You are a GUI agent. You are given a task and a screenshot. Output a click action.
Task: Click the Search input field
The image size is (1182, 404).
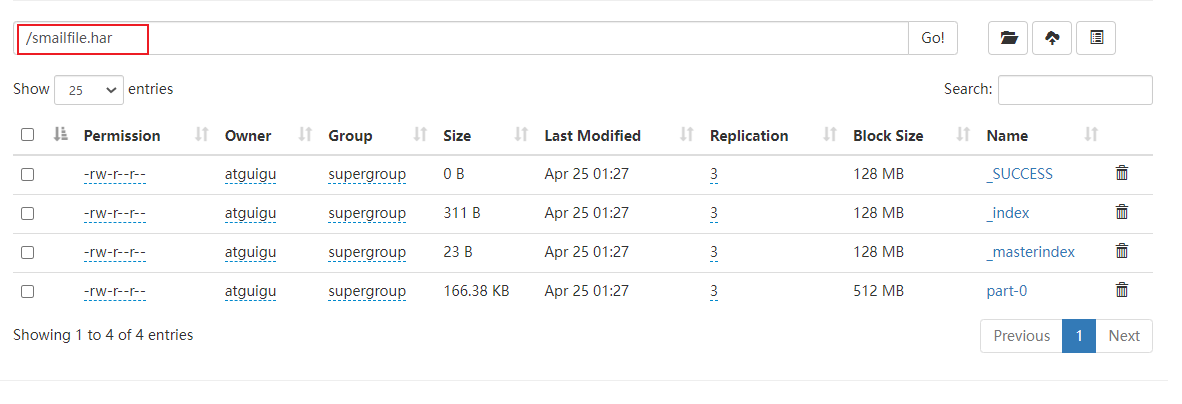[x=1075, y=90]
